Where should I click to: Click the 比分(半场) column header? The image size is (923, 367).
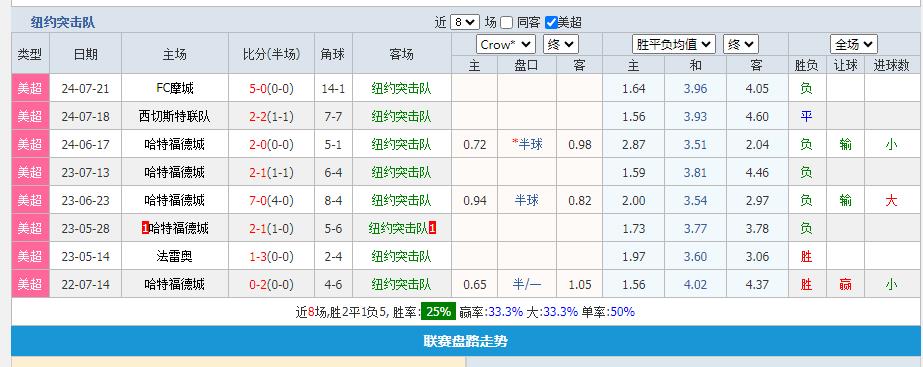(x=271, y=55)
